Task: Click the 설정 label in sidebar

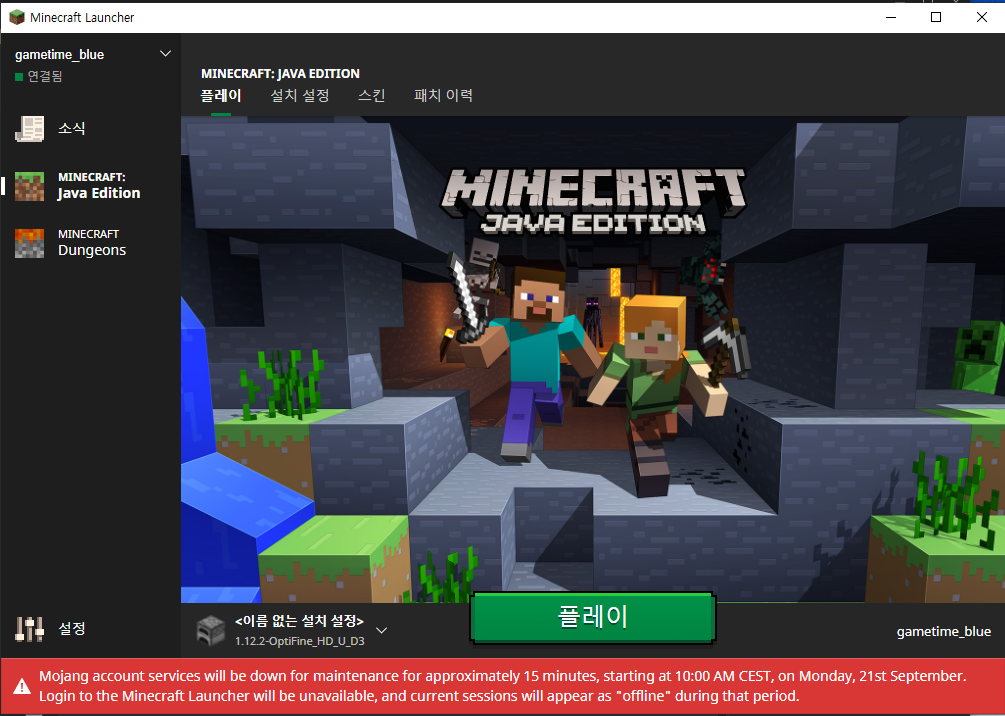Action: 72,629
